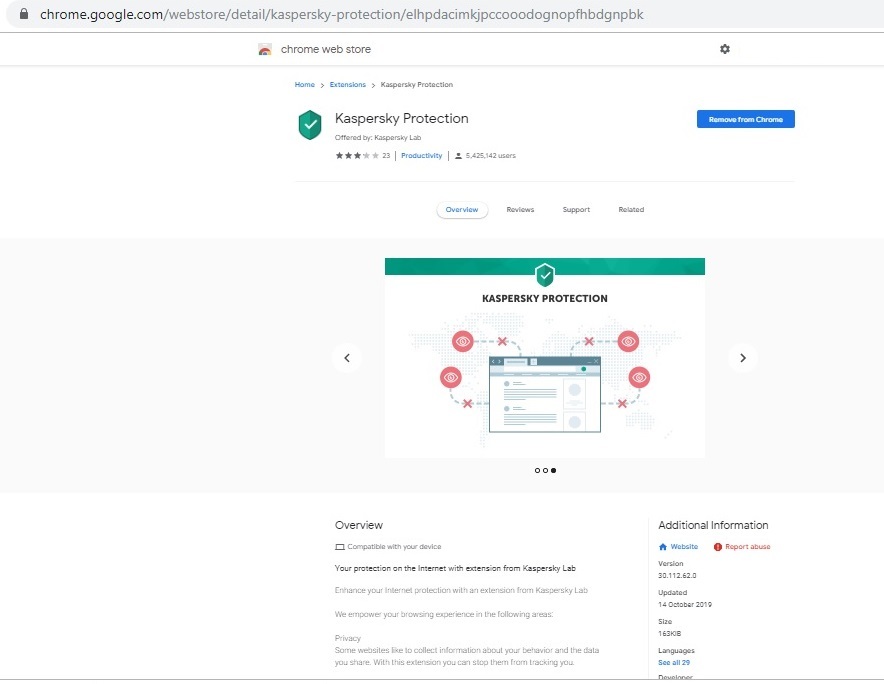Click the house icon beside Website
This screenshot has height=684, width=884.
(x=663, y=546)
